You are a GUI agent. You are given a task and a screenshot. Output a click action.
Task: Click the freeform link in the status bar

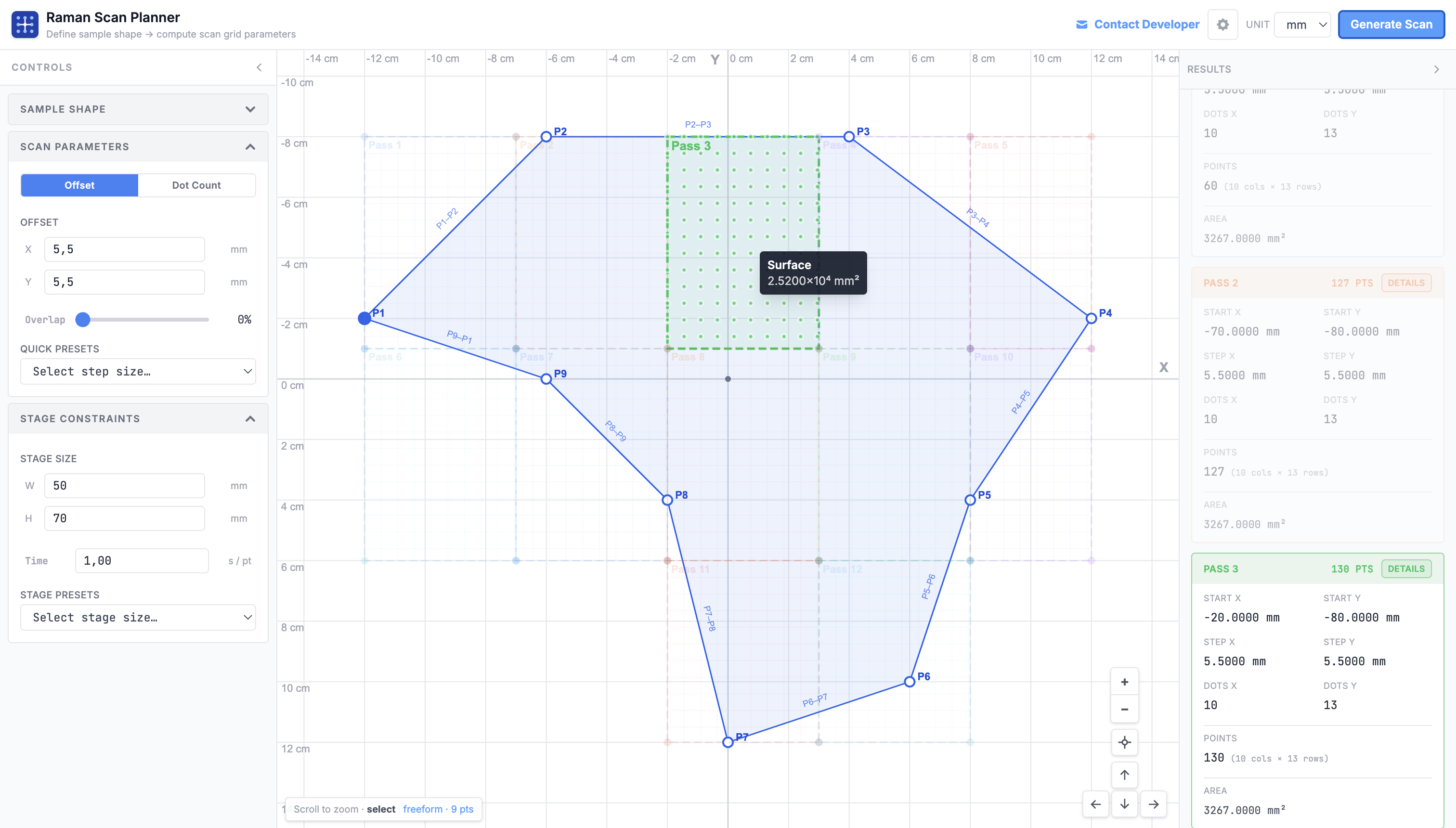pos(423,809)
